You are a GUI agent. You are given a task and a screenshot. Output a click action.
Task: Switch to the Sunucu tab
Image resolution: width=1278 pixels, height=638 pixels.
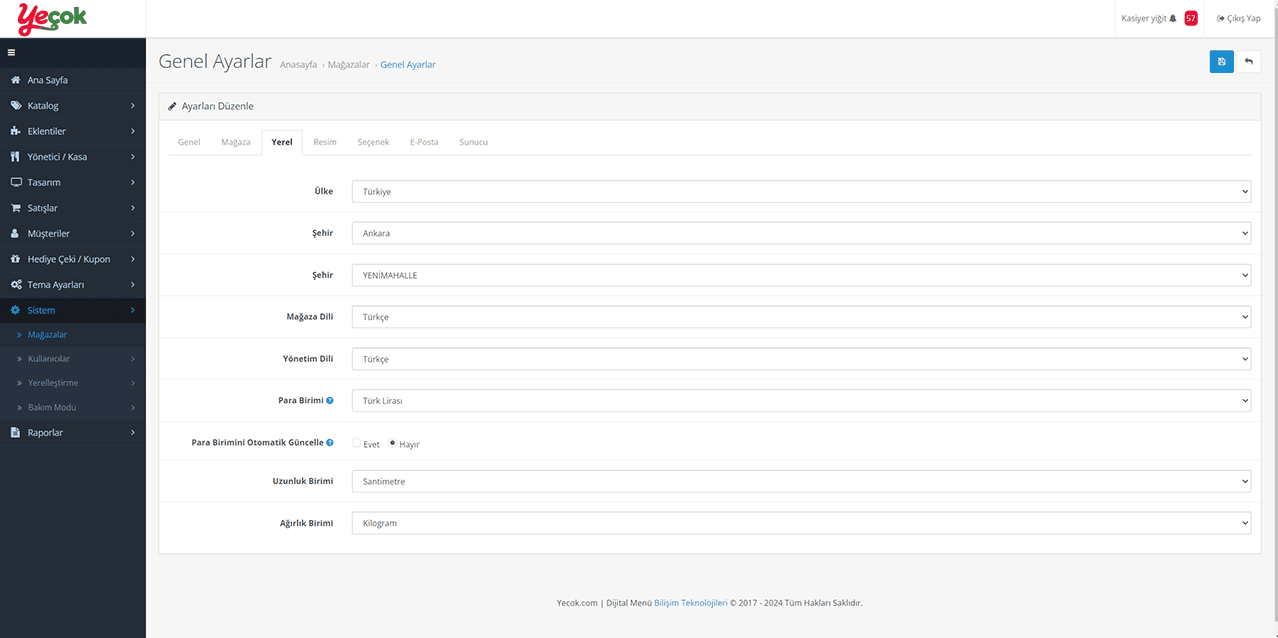pyautogui.click(x=474, y=142)
